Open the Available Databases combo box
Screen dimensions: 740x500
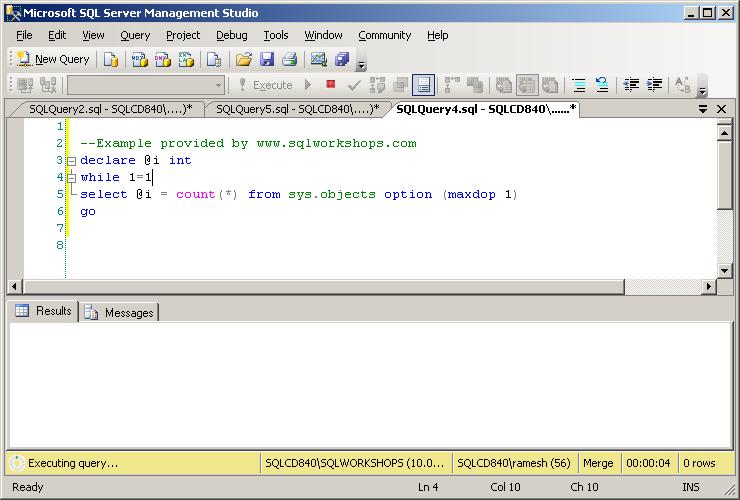tap(146, 85)
